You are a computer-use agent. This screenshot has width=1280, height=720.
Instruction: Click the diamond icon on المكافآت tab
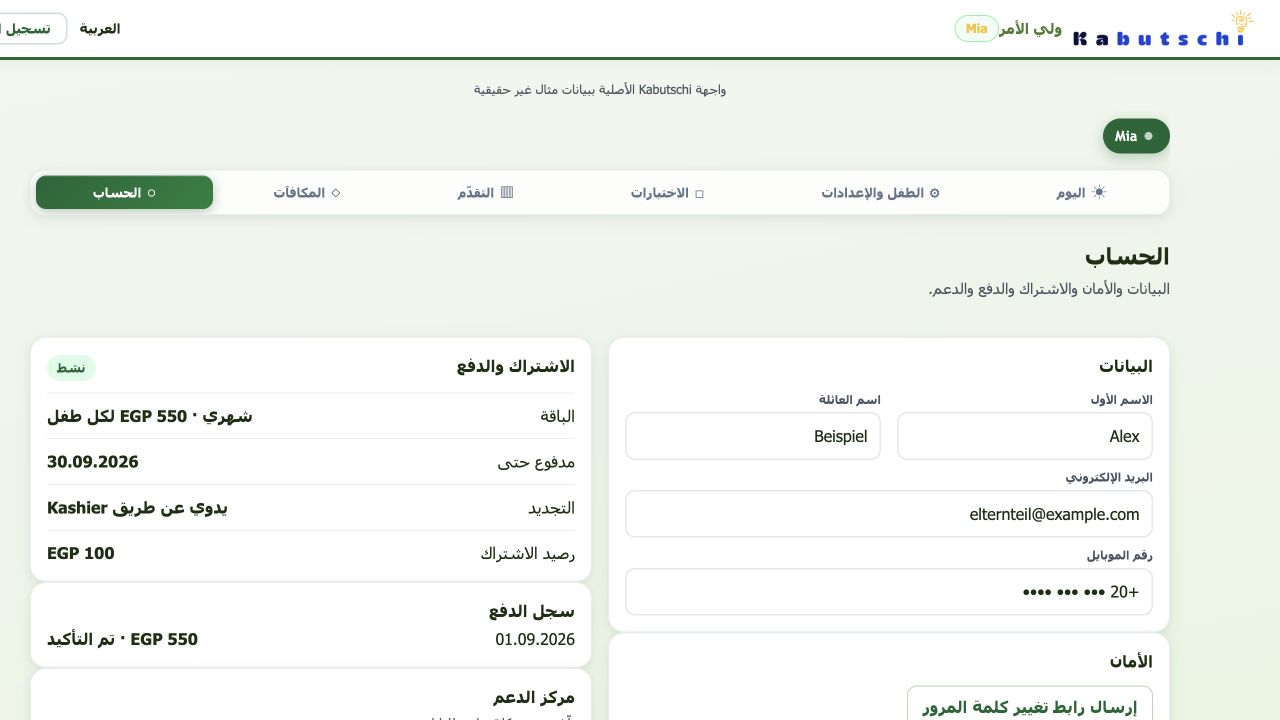pos(336,193)
